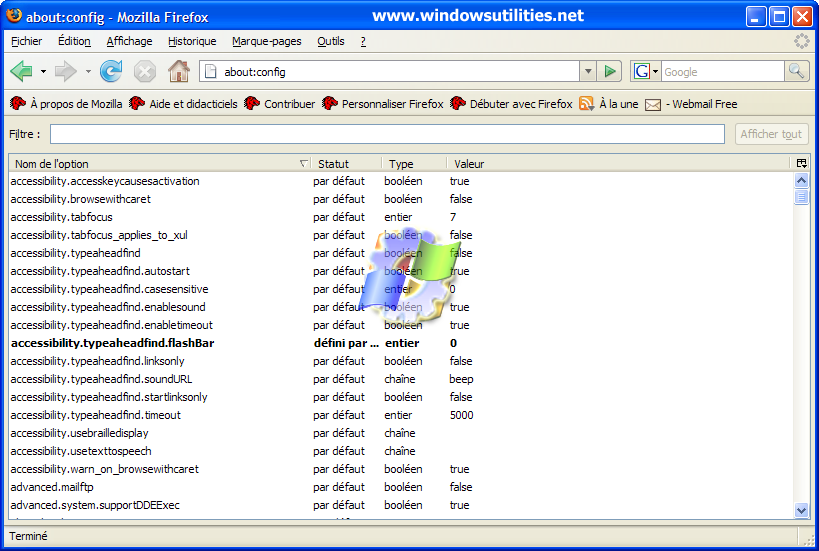
Task: Open the Affichage menu
Action: point(130,41)
